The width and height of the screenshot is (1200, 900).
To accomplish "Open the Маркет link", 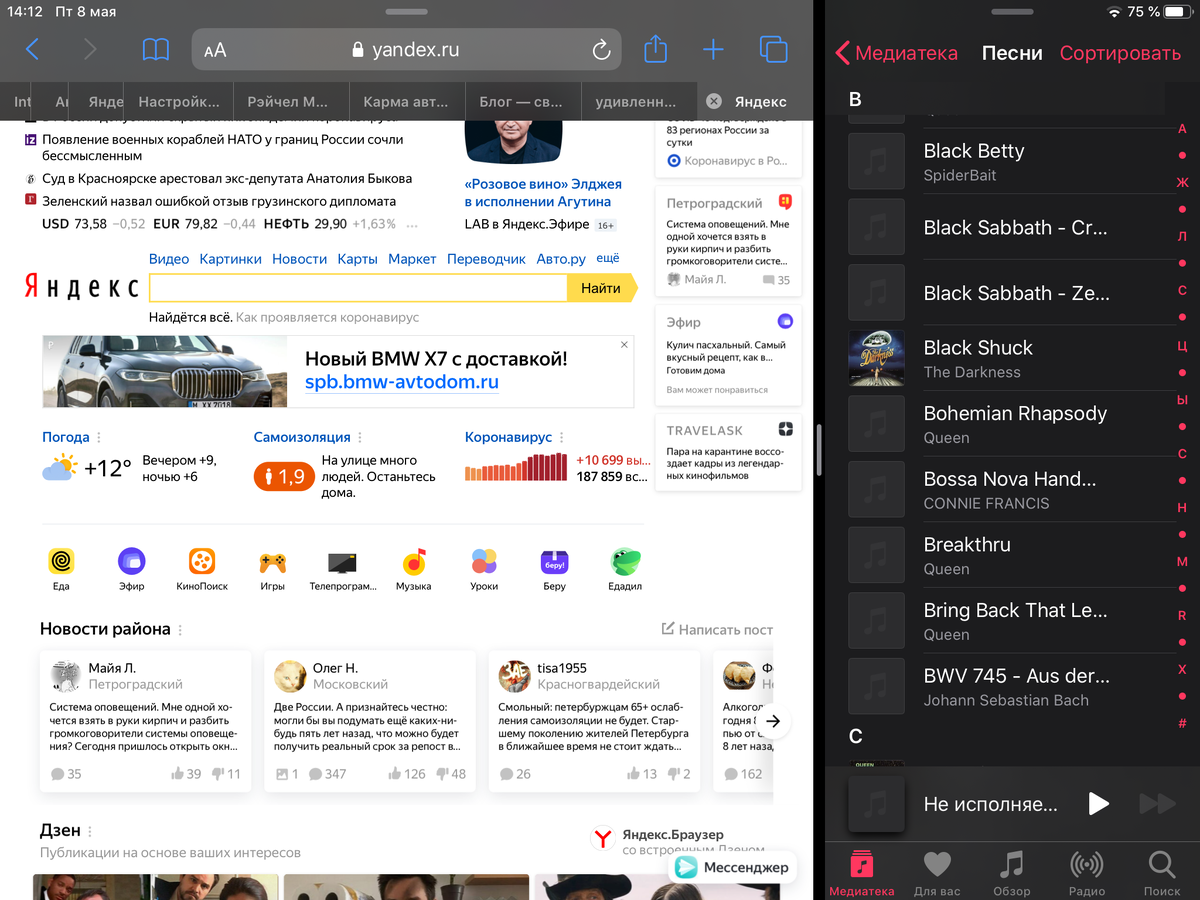I will click(412, 258).
